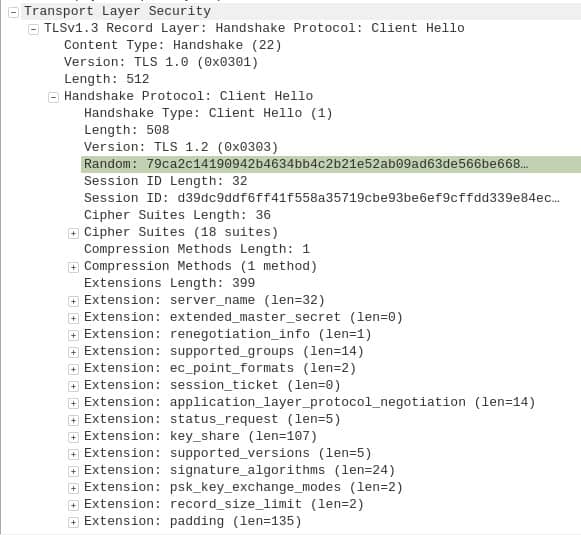The image size is (581, 535).
Task: Expand the Cipher Suites (18 suites) entry
Action: click(x=73, y=233)
